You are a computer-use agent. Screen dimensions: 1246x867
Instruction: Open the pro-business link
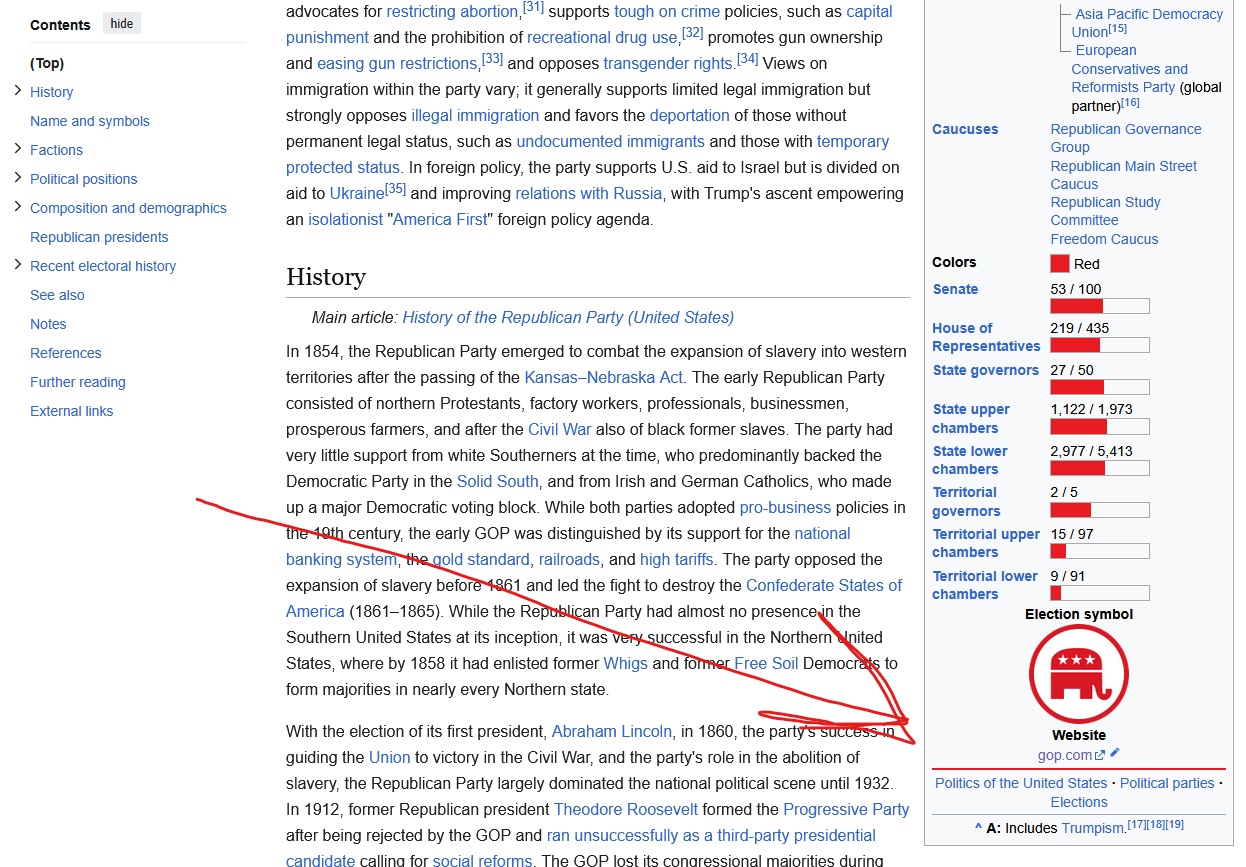pyautogui.click(x=785, y=507)
